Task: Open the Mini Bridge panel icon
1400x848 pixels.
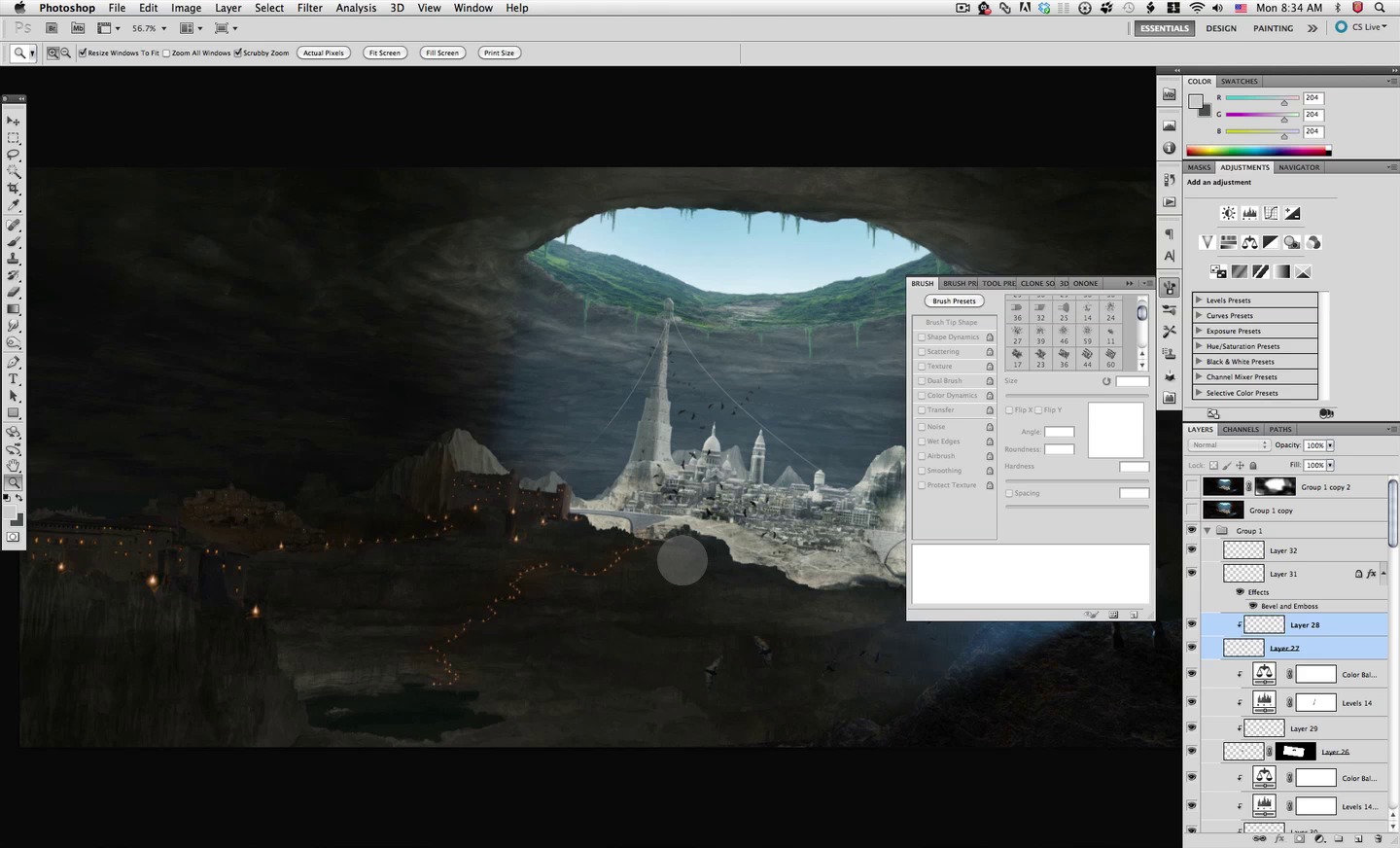Action: (x=1170, y=95)
